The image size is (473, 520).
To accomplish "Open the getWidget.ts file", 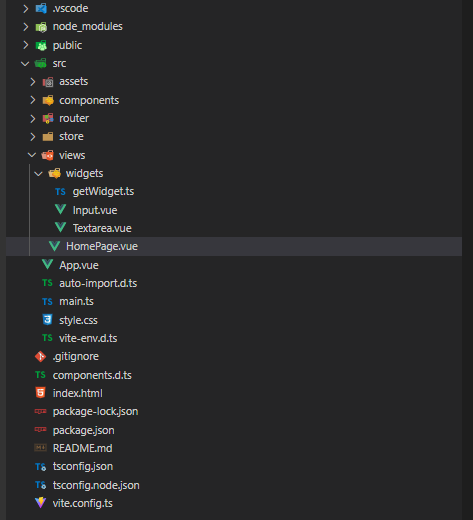I will (103, 192).
